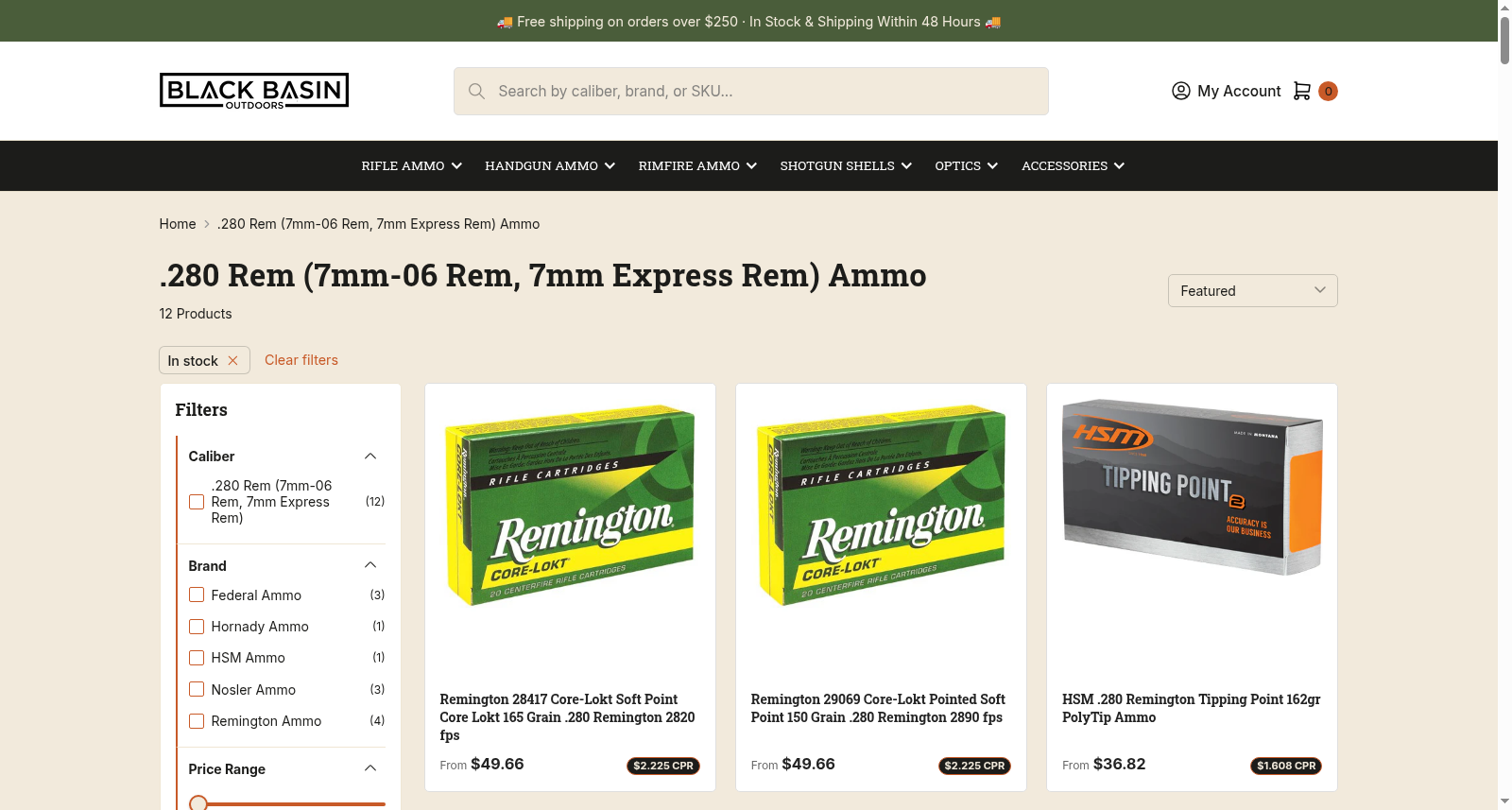
Task: Open the Rimfire Ammo menu
Action: tap(697, 165)
